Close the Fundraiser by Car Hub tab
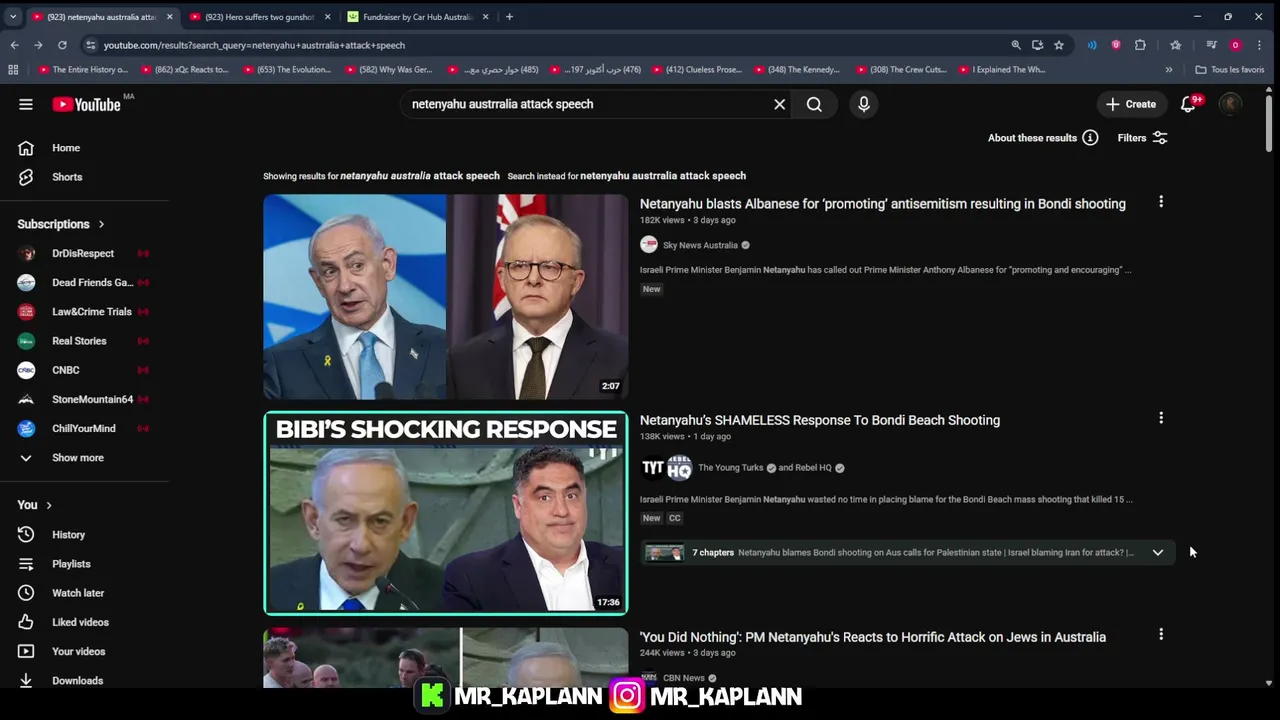The height and width of the screenshot is (720, 1280). 485,17
